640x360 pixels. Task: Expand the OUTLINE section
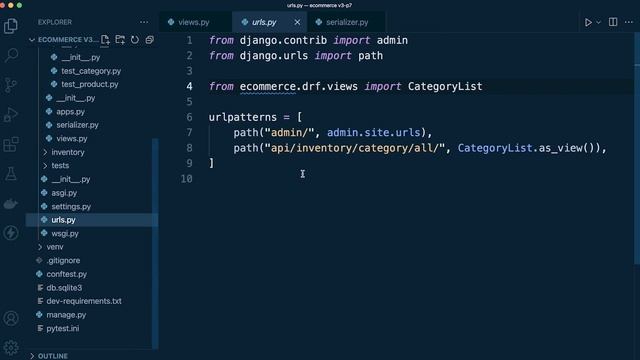click(x=53, y=356)
